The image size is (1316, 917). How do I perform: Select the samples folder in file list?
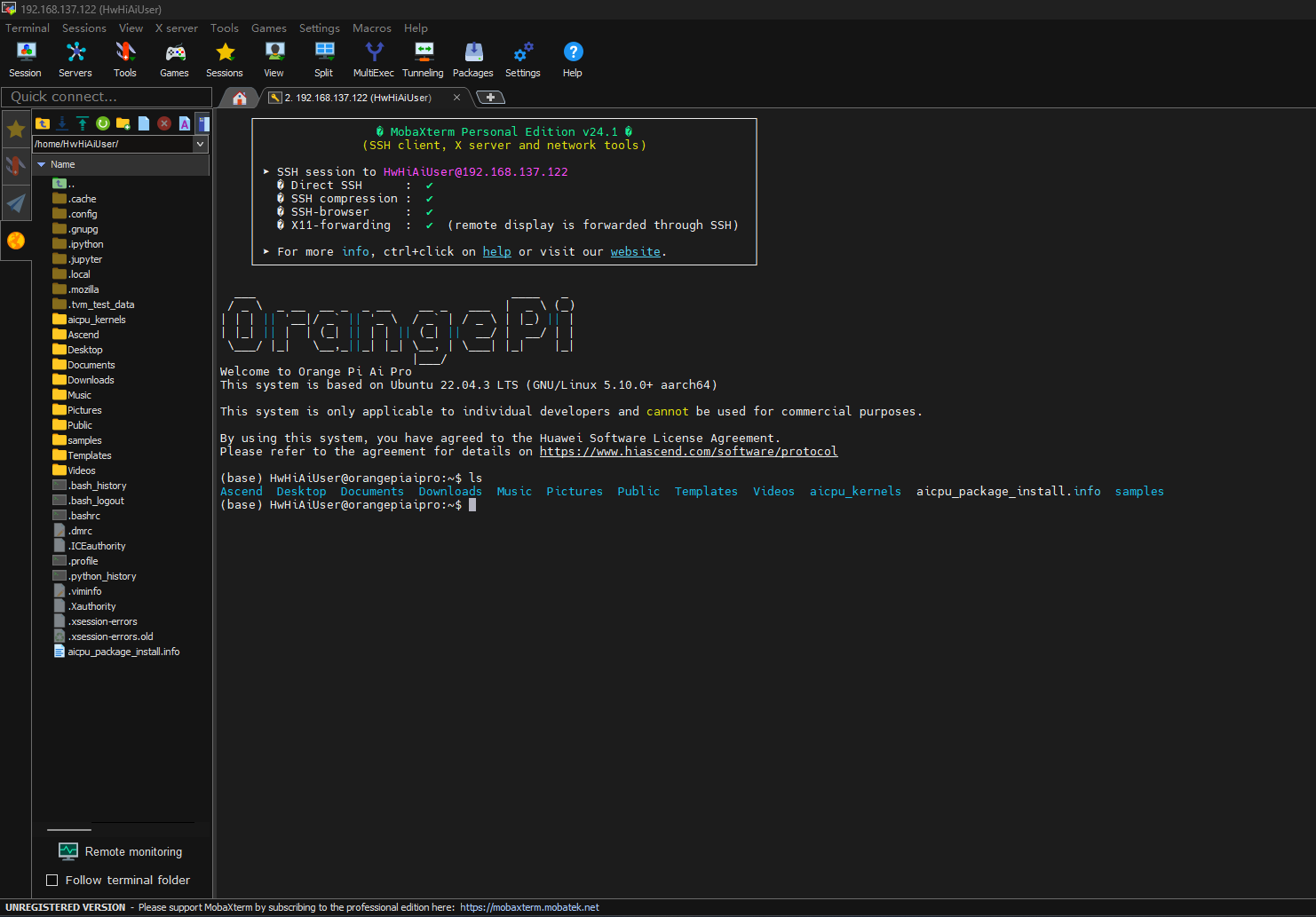point(77,440)
